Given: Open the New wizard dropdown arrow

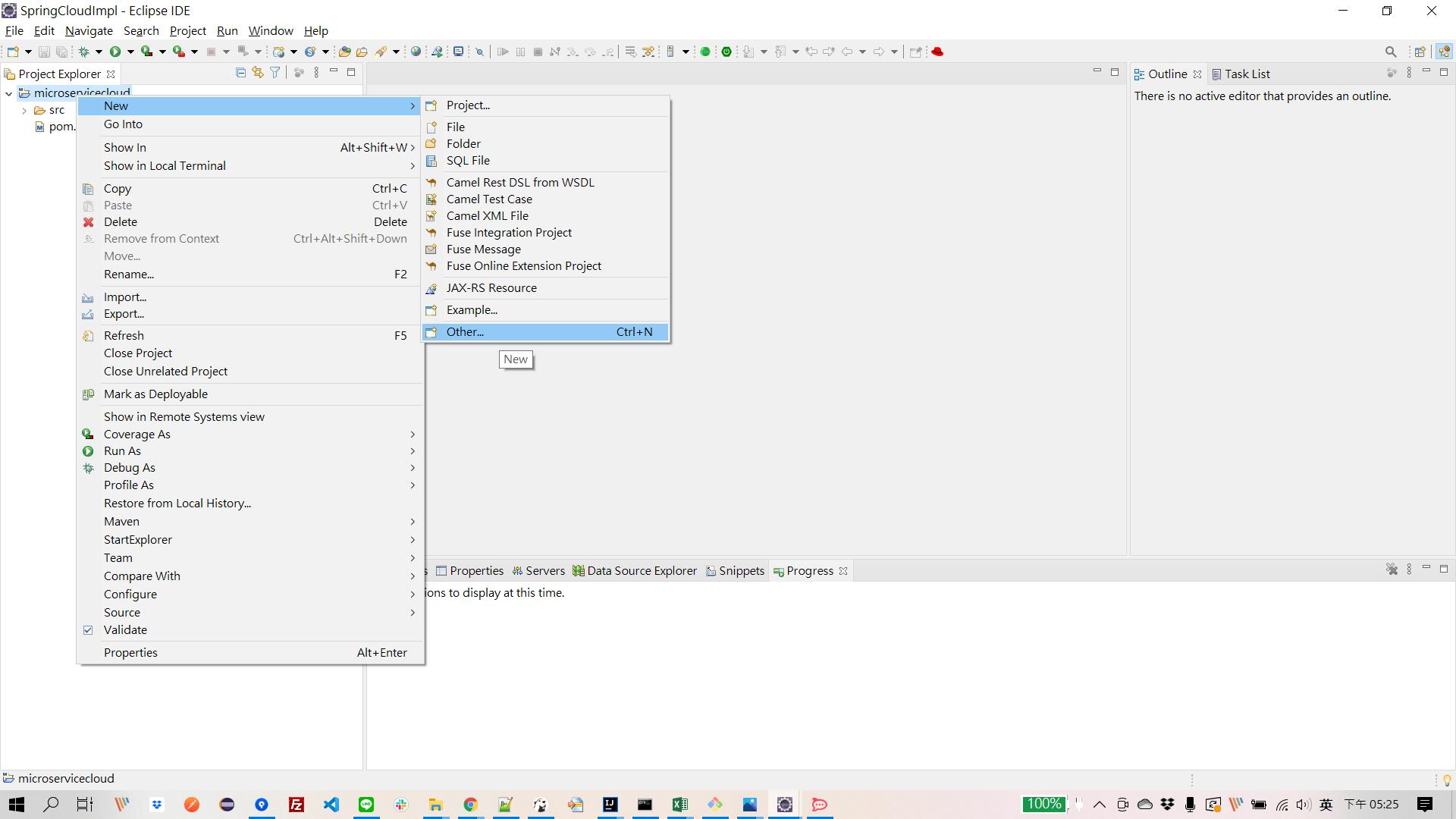Looking at the screenshot, I should click(x=28, y=52).
